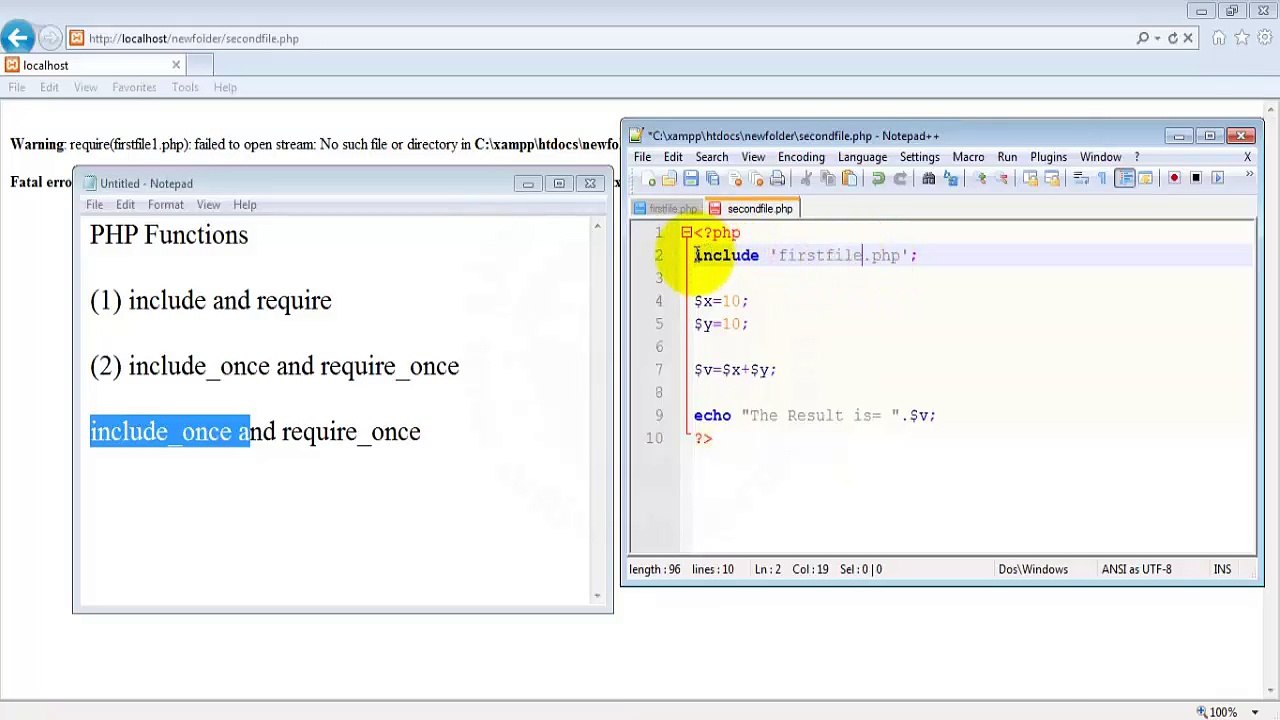The image size is (1280, 720).
Task: Click the Open file icon in Notepad++
Action: 669,178
